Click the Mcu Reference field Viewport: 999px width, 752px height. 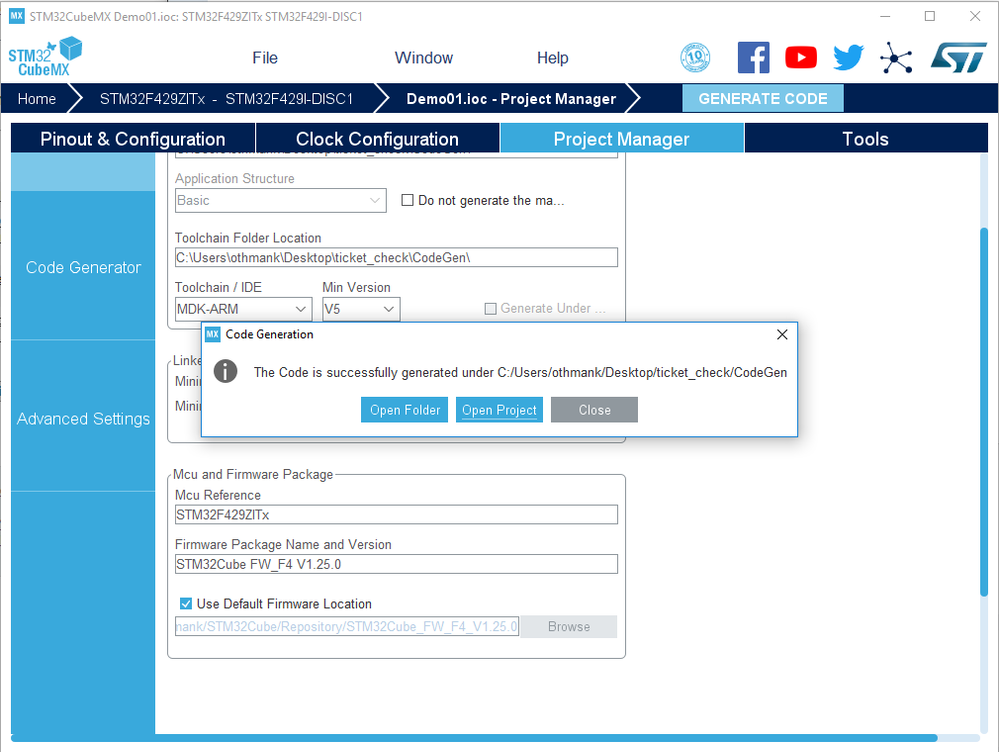click(396, 514)
